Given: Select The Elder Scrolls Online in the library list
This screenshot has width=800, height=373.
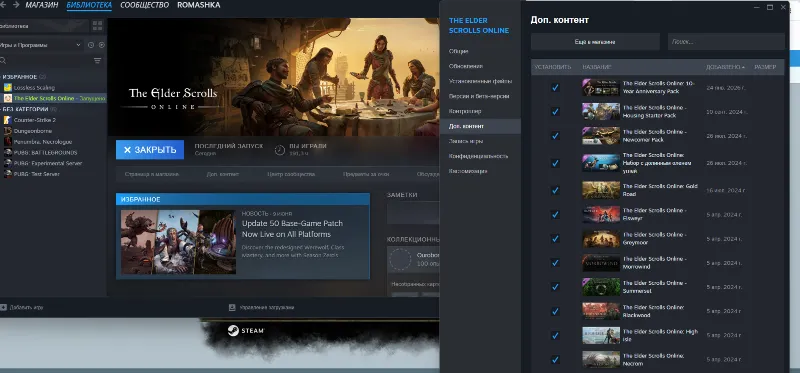Looking at the screenshot, I should [53, 98].
